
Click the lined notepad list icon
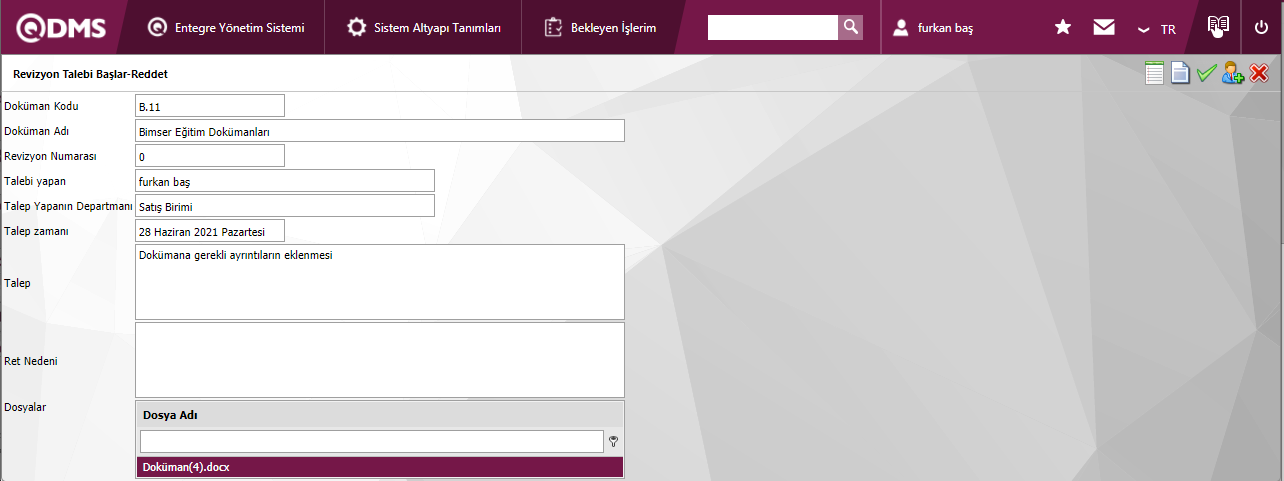pos(1155,73)
